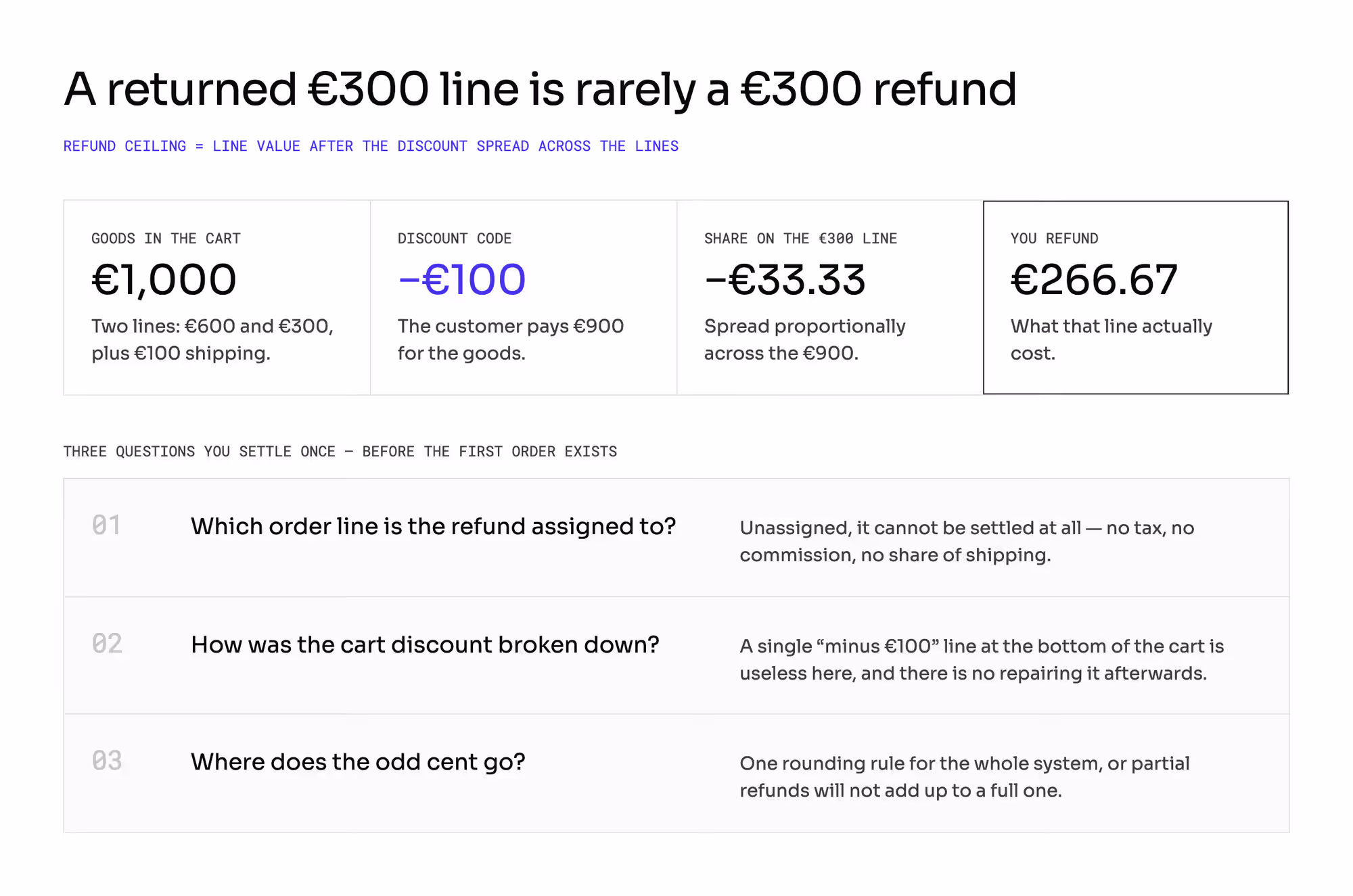1353x896 pixels.
Task: Select the Discount Code card
Action: coord(524,298)
